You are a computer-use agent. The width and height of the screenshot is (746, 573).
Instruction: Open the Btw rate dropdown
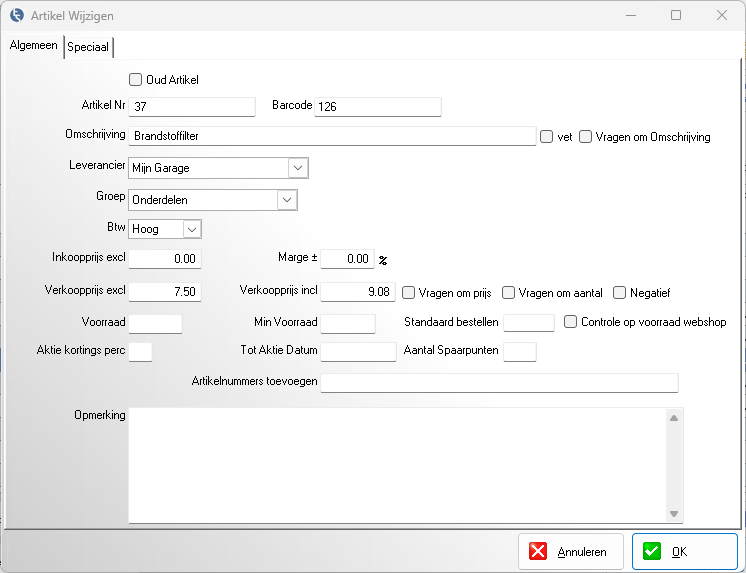192,229
